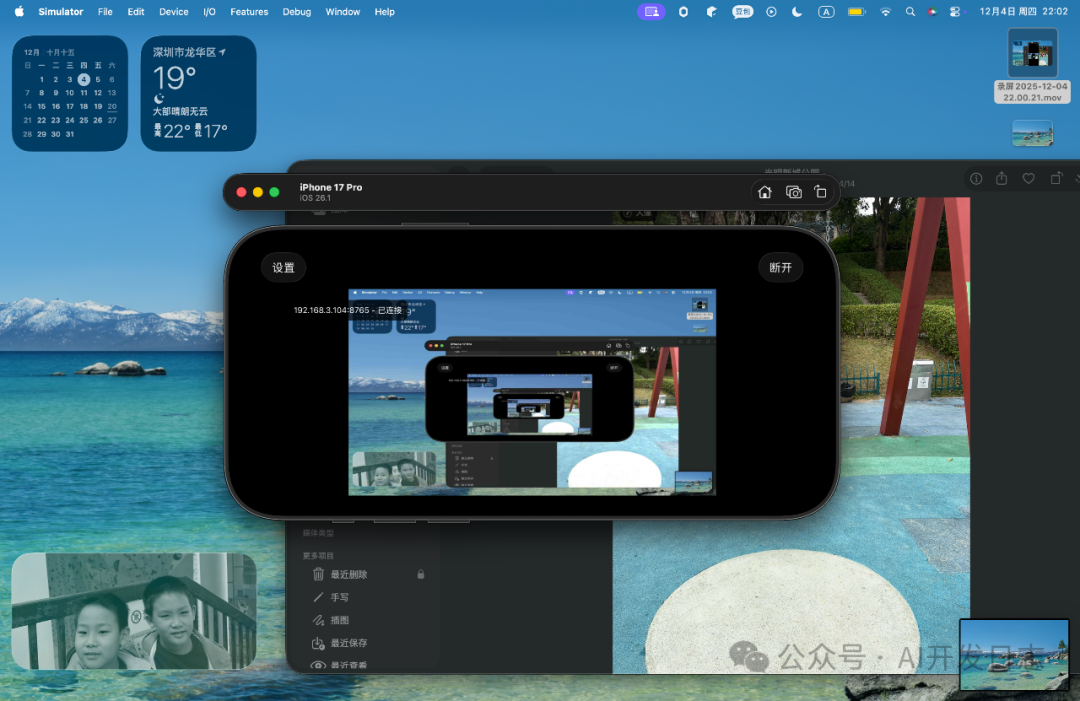1080x701 pixels.
Task: Rotate the simulated device with rotate icon
Action: (x=820, y=192)
